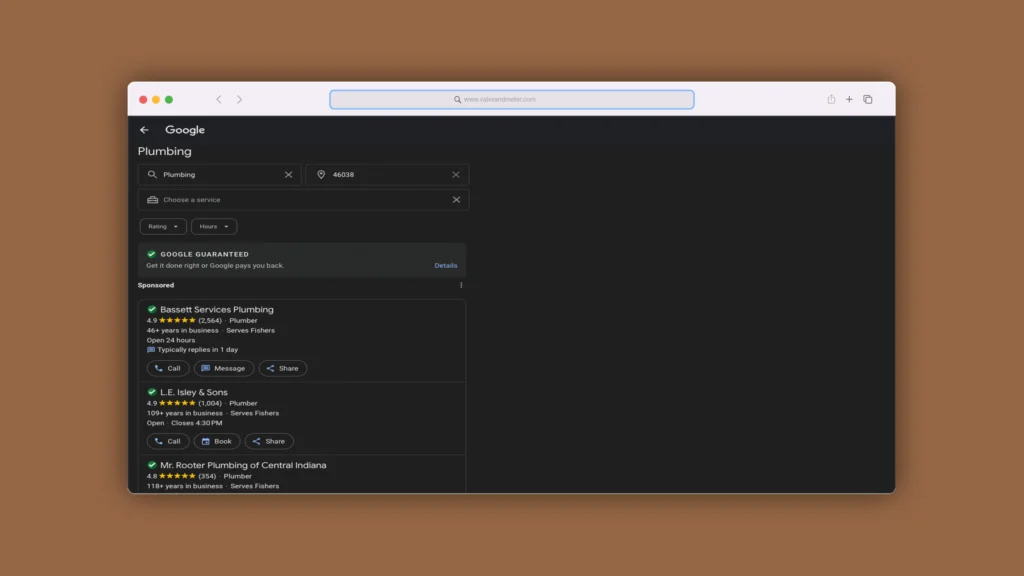Open the Rating filter dropdown
Screen dimensions: 1024x576
tap(163, 227)
